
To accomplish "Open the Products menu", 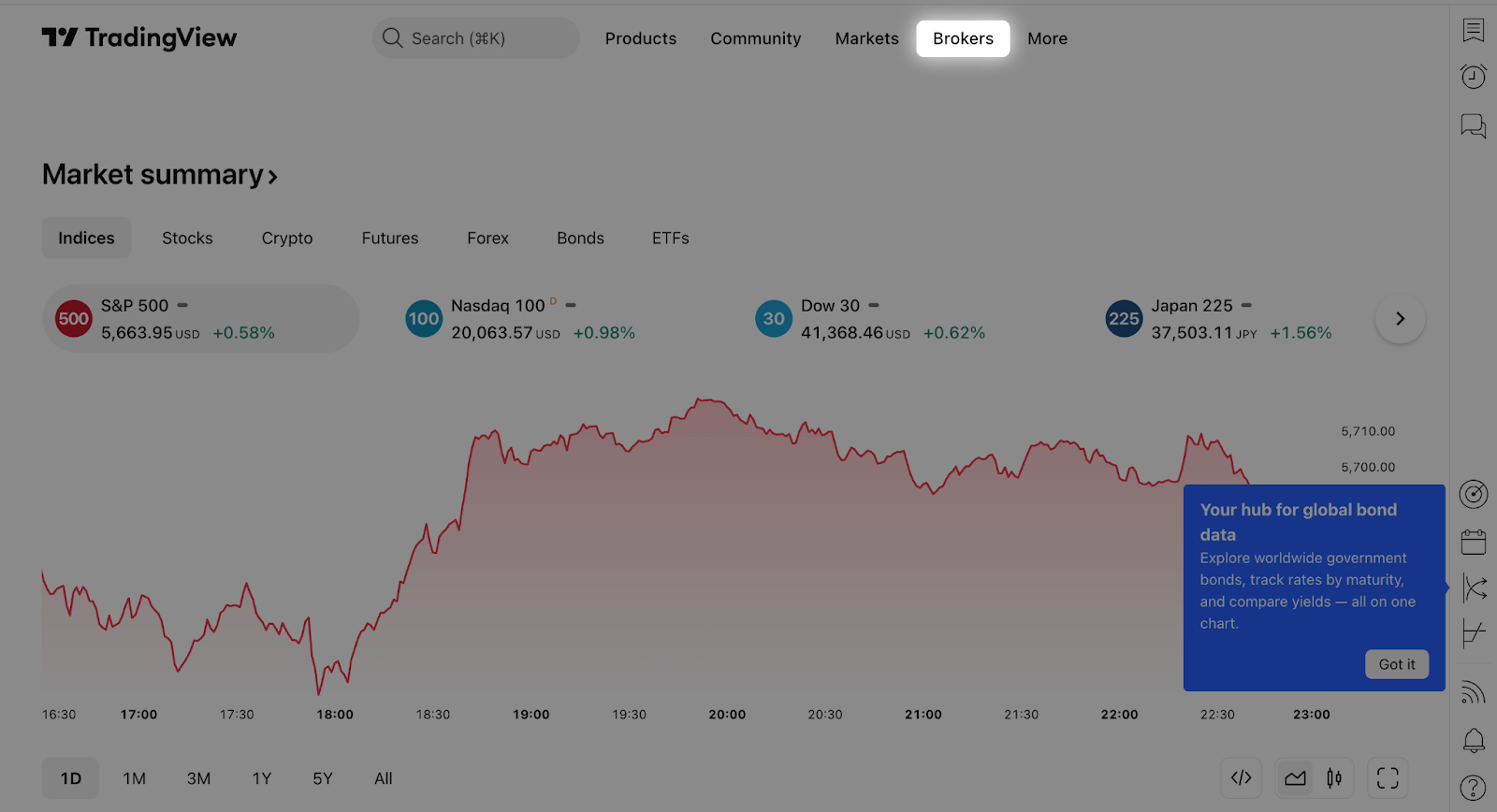I will [x=641, y=38].
